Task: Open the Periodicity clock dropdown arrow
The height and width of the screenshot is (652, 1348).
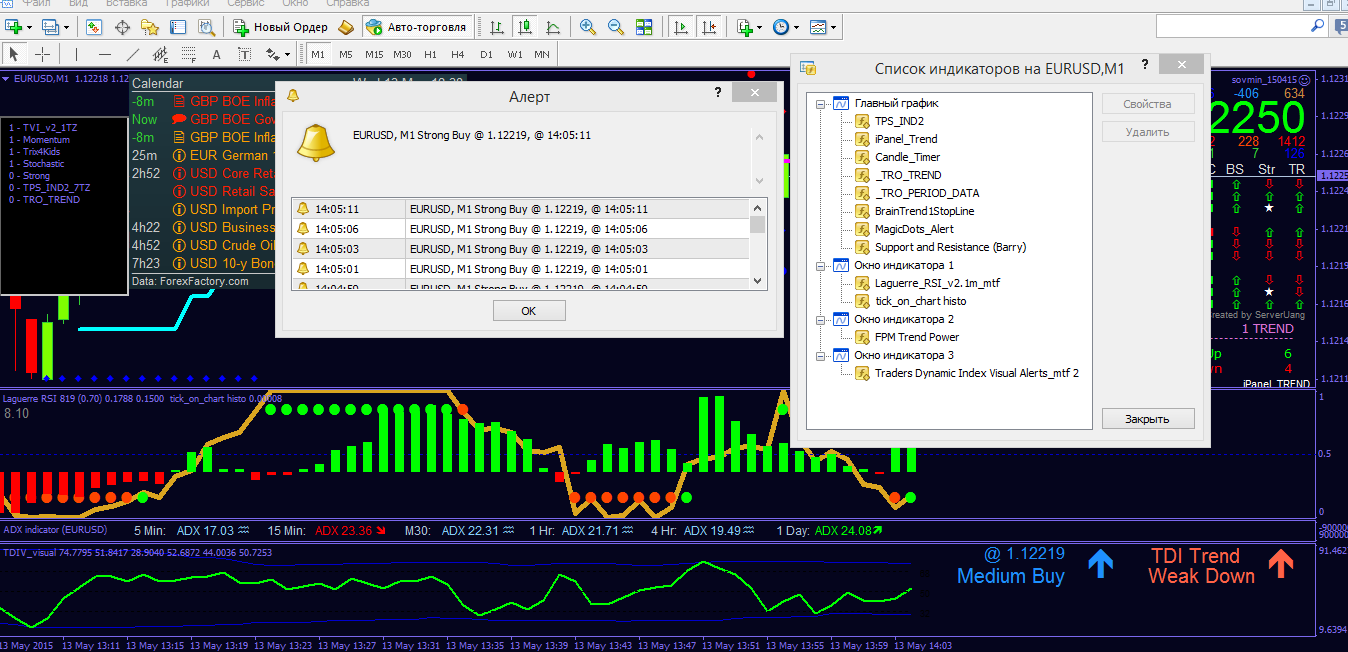Action: pyautogui.click(x=797, y=27)
